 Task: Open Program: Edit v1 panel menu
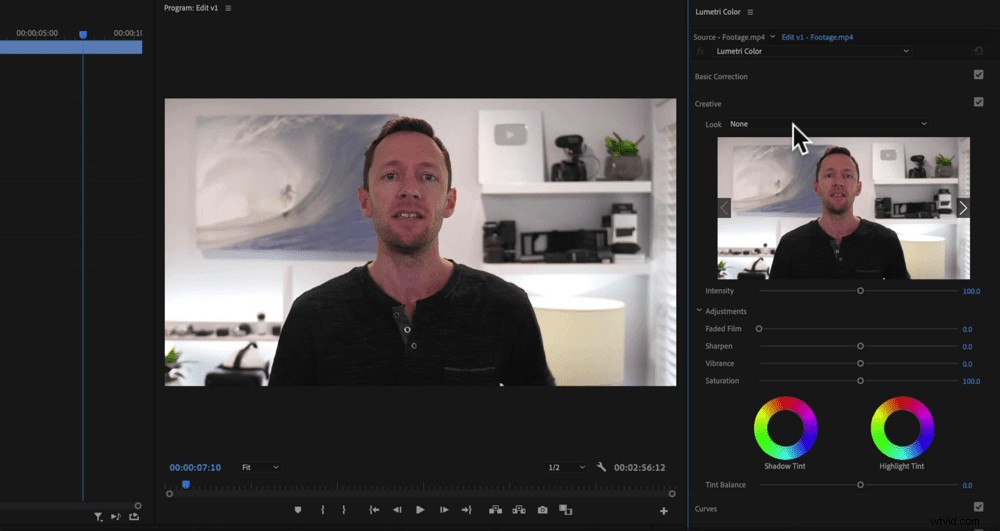pos(228,8)
